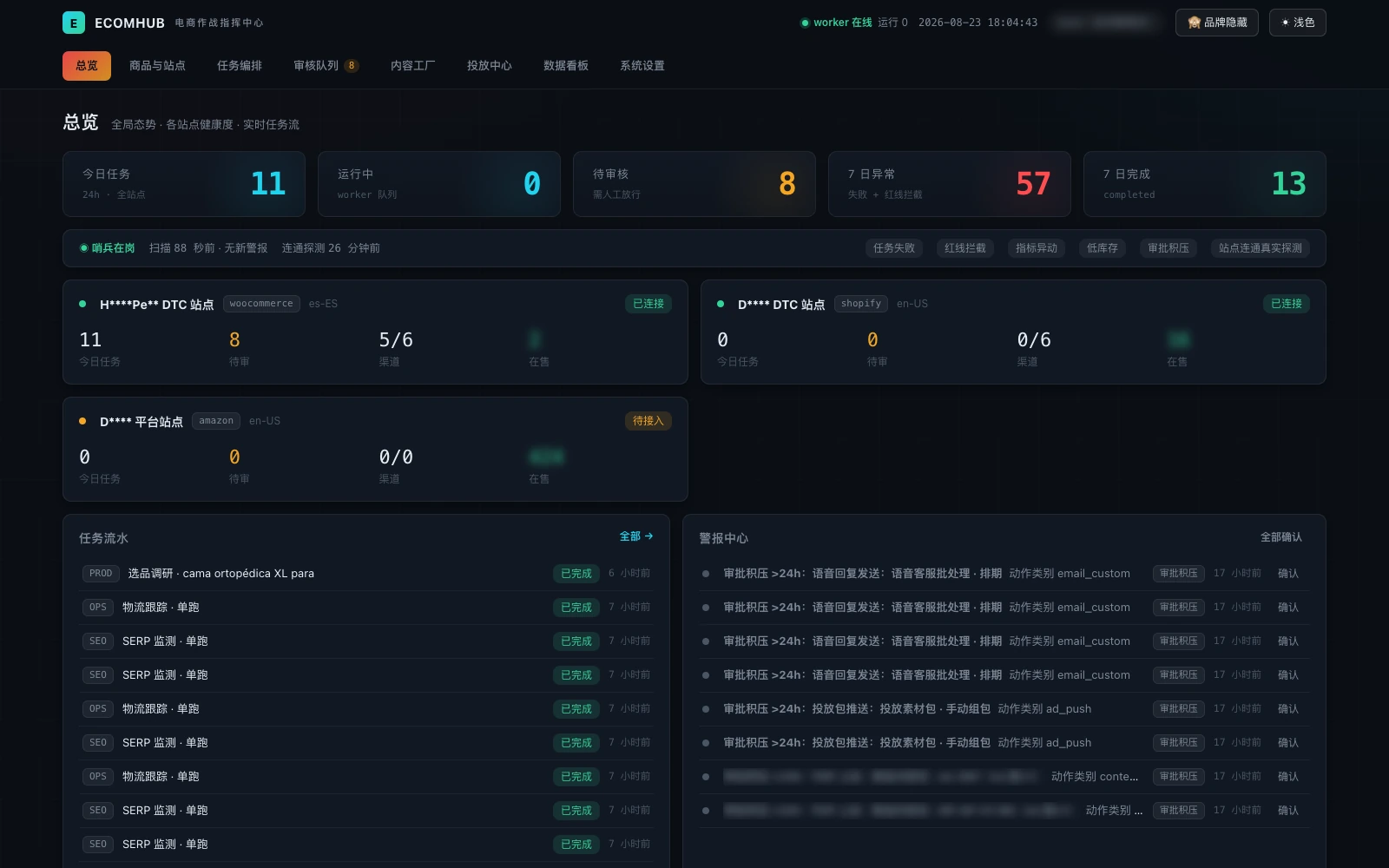The height and width of the screenshot is (868, 1389).
Task: Click the 红线拦截 chip
Action: point(965,248)
